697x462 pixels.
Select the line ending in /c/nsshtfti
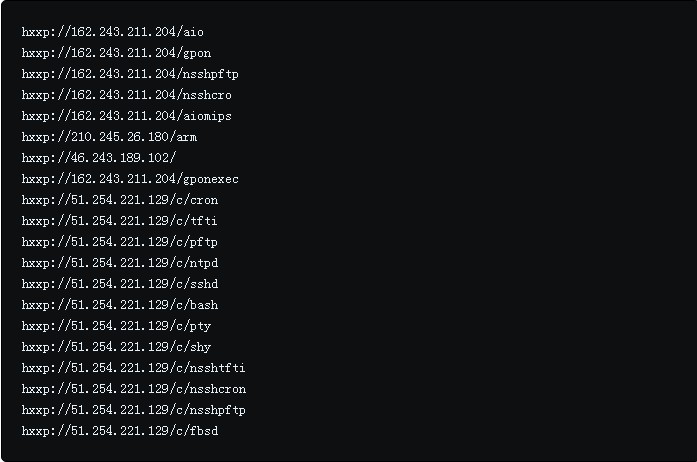(x=133, y=368)
